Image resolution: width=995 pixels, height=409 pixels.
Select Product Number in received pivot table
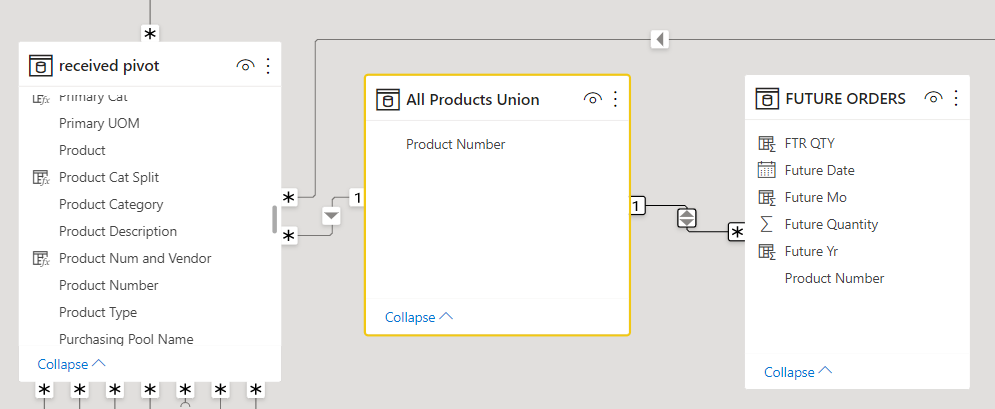[109, 285]
